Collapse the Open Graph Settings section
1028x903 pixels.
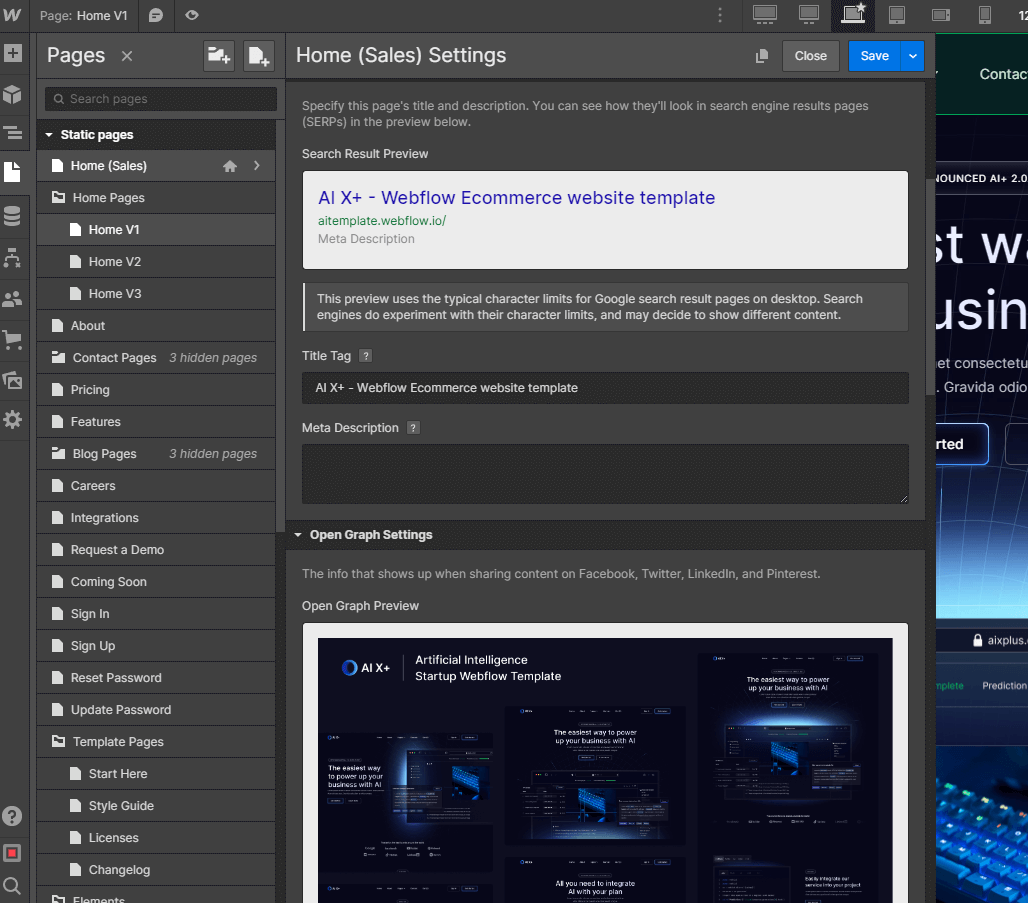[x=297, y=535]
